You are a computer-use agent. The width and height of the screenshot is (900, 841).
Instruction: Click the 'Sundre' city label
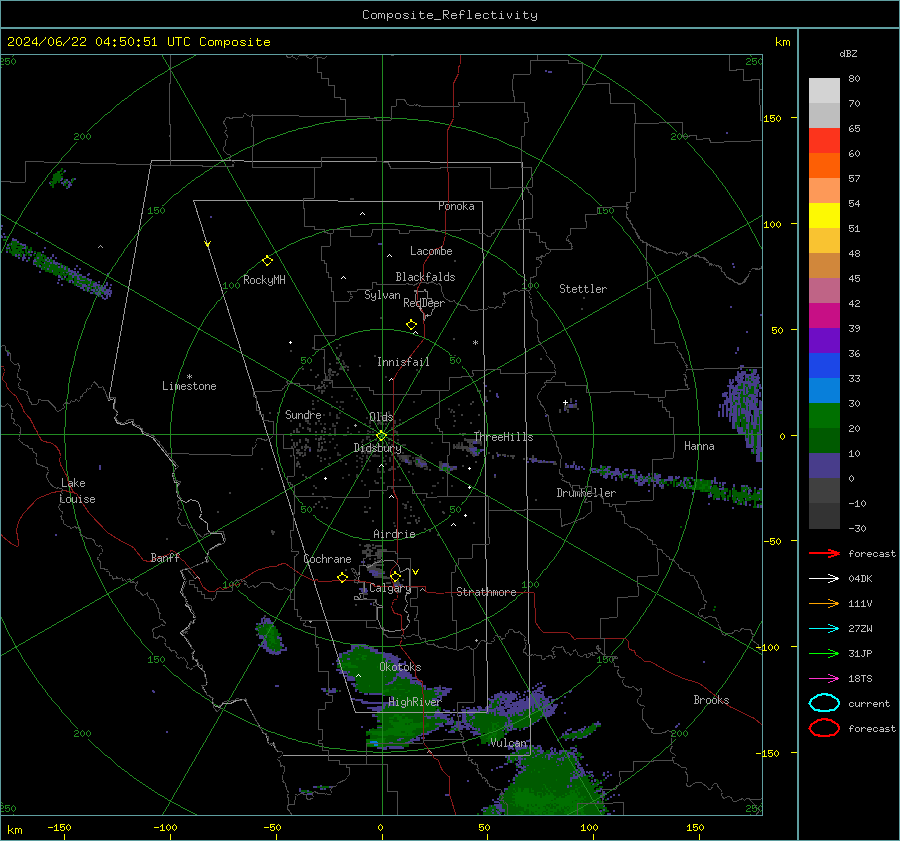click(303, 415)
